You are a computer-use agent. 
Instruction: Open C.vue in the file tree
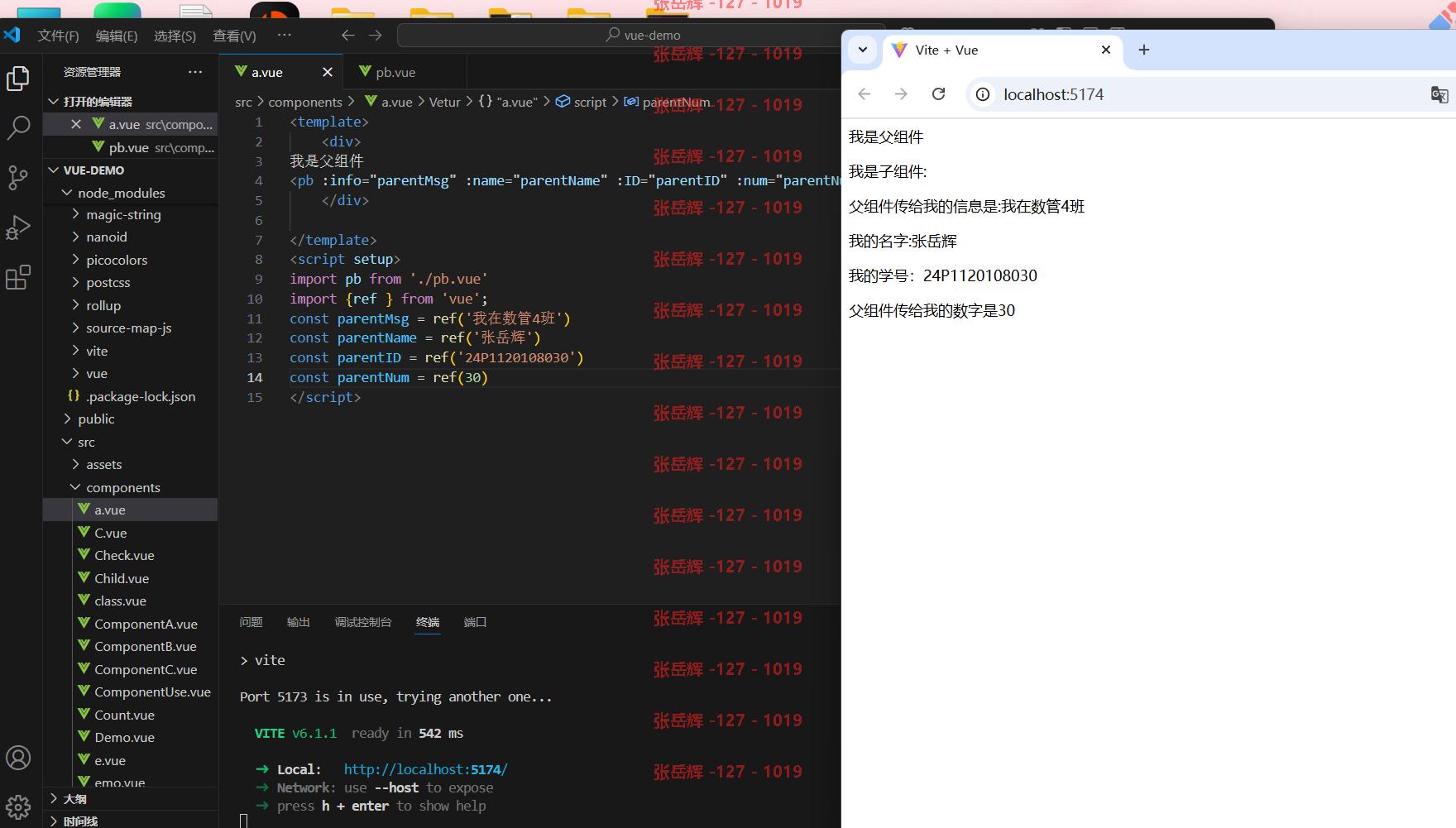click(x=111, y=533)
